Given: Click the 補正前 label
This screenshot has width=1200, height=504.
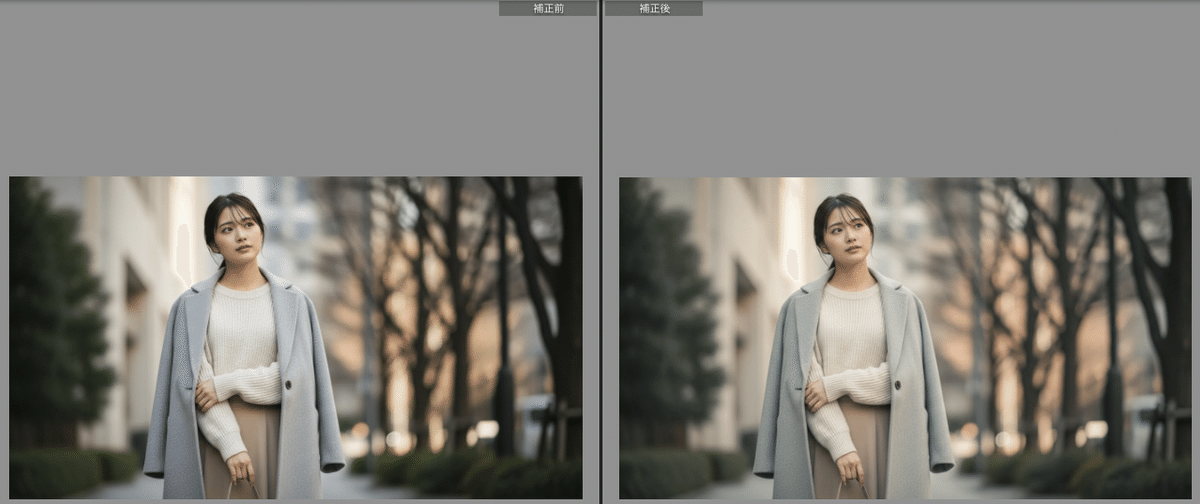Looking at the screenshot, I should (x=548, y=8).
